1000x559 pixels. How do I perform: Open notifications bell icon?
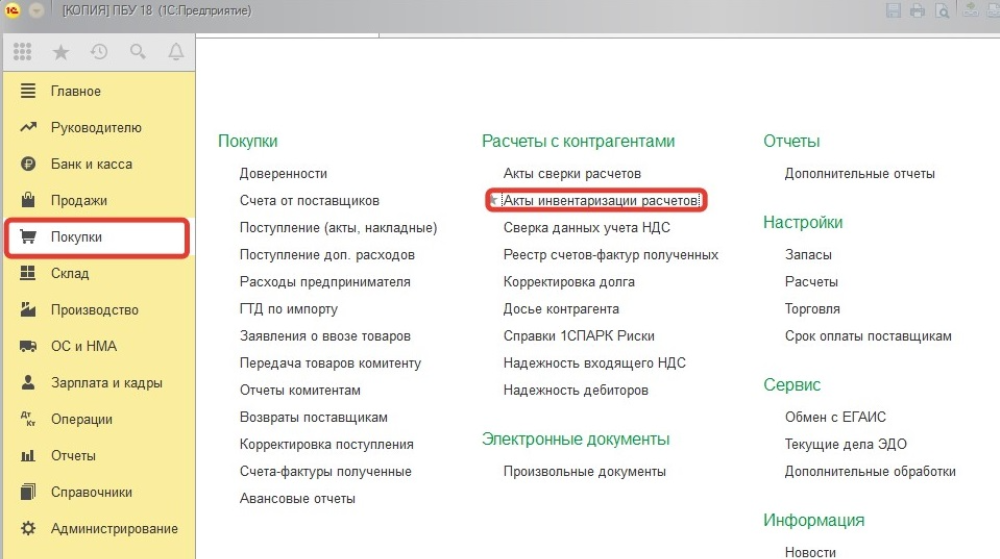pos(176,52)
